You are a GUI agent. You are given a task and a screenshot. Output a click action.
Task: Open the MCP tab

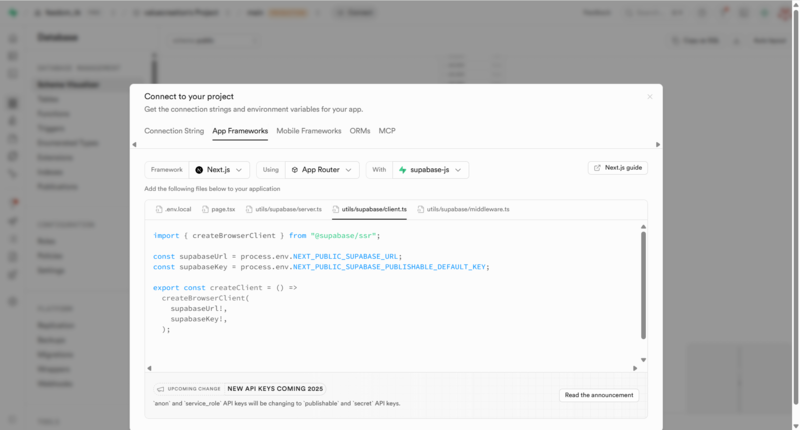(x=387, y=131)
